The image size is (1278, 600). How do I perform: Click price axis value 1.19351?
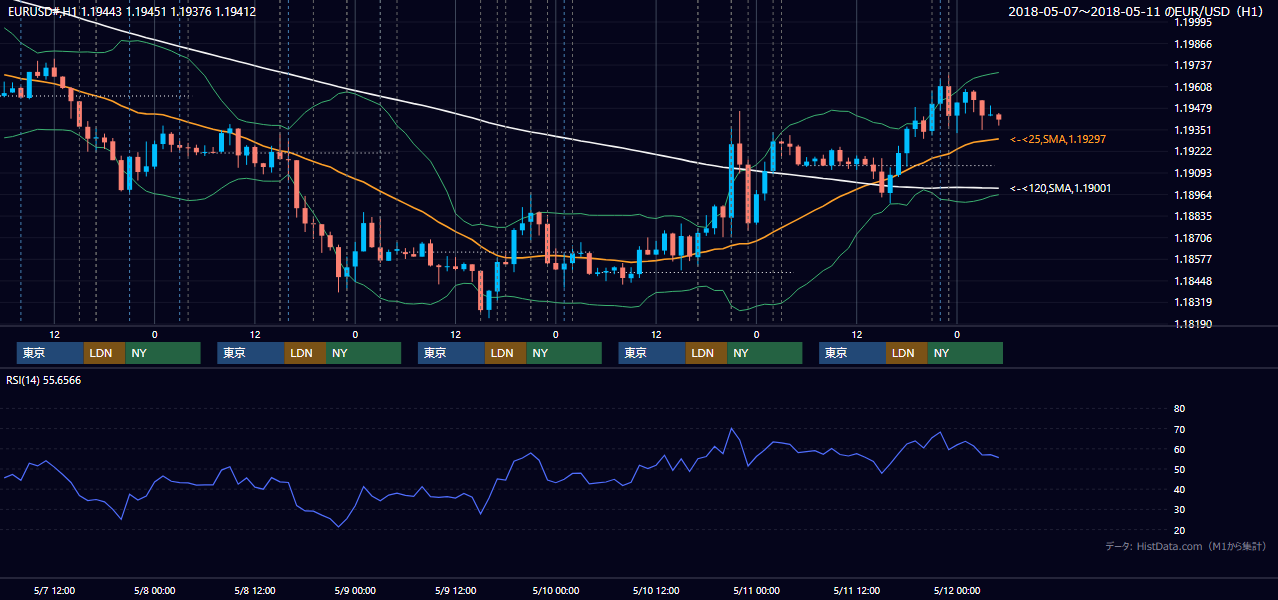[x=1193, y=130]
